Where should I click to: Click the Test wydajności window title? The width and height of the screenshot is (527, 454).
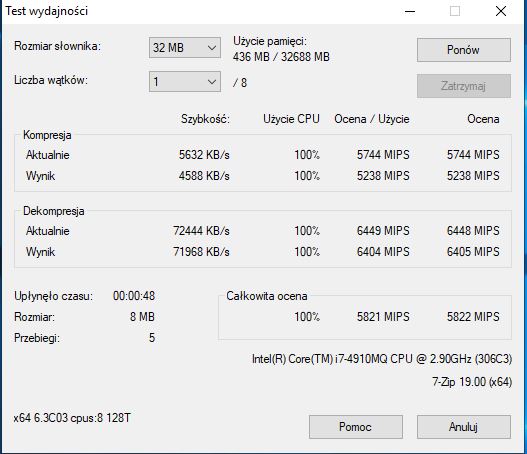(47, 11)
